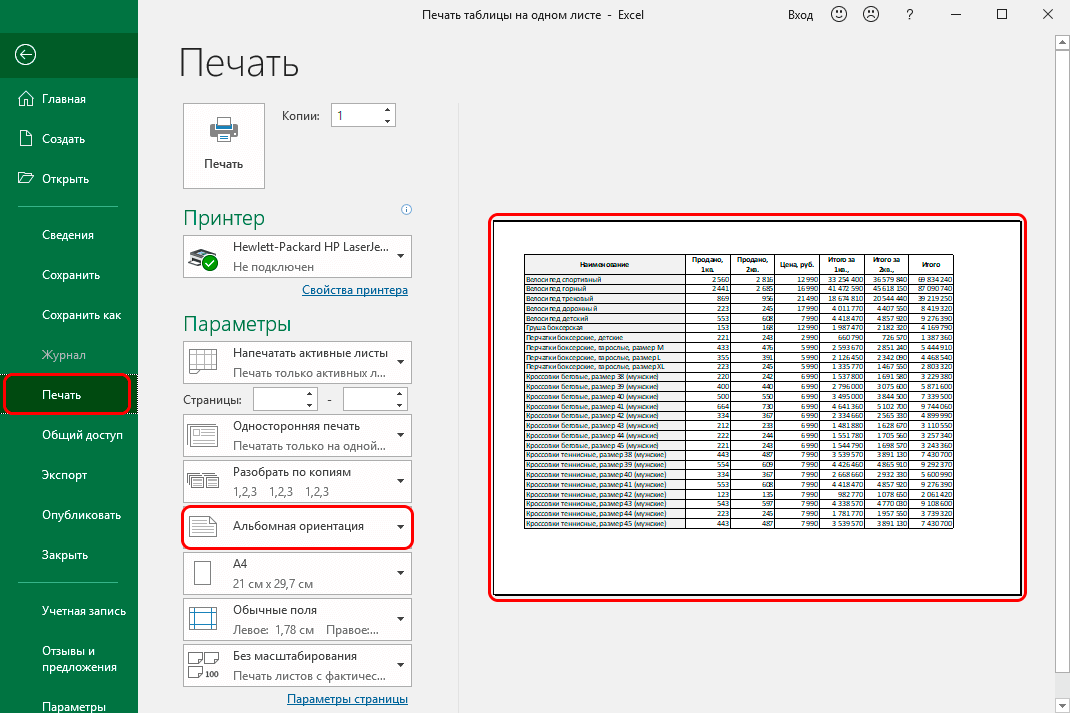Click the smiley feedback icon

(838, 14)
